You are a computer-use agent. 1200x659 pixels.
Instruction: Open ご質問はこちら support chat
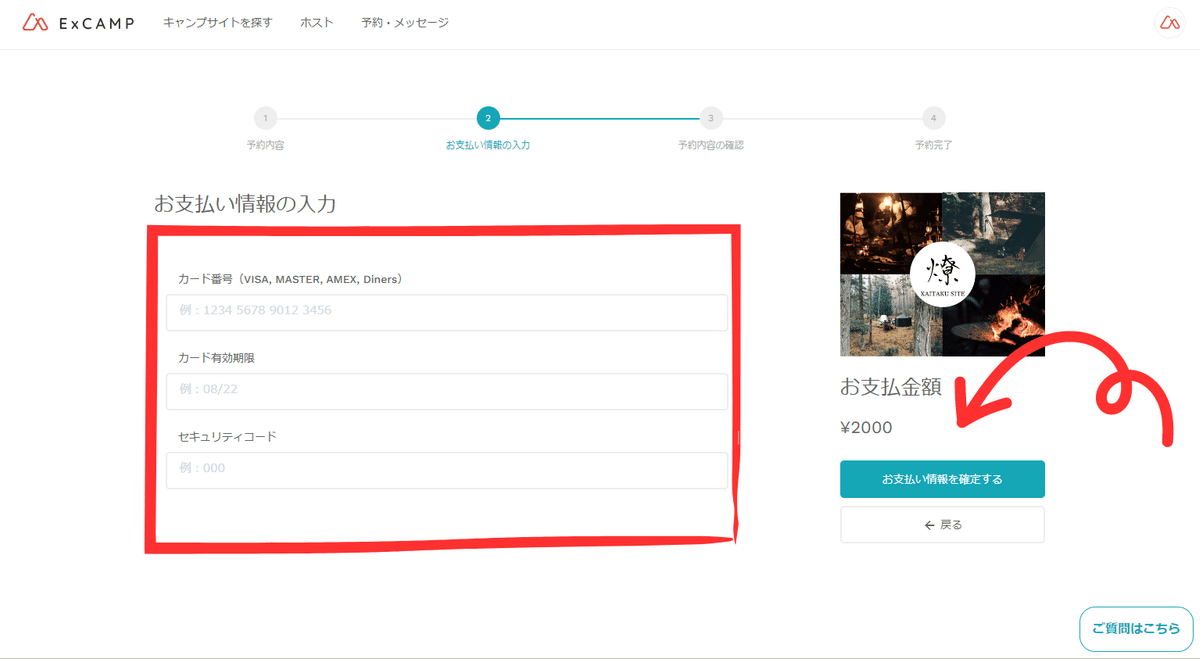[1135, 628]
